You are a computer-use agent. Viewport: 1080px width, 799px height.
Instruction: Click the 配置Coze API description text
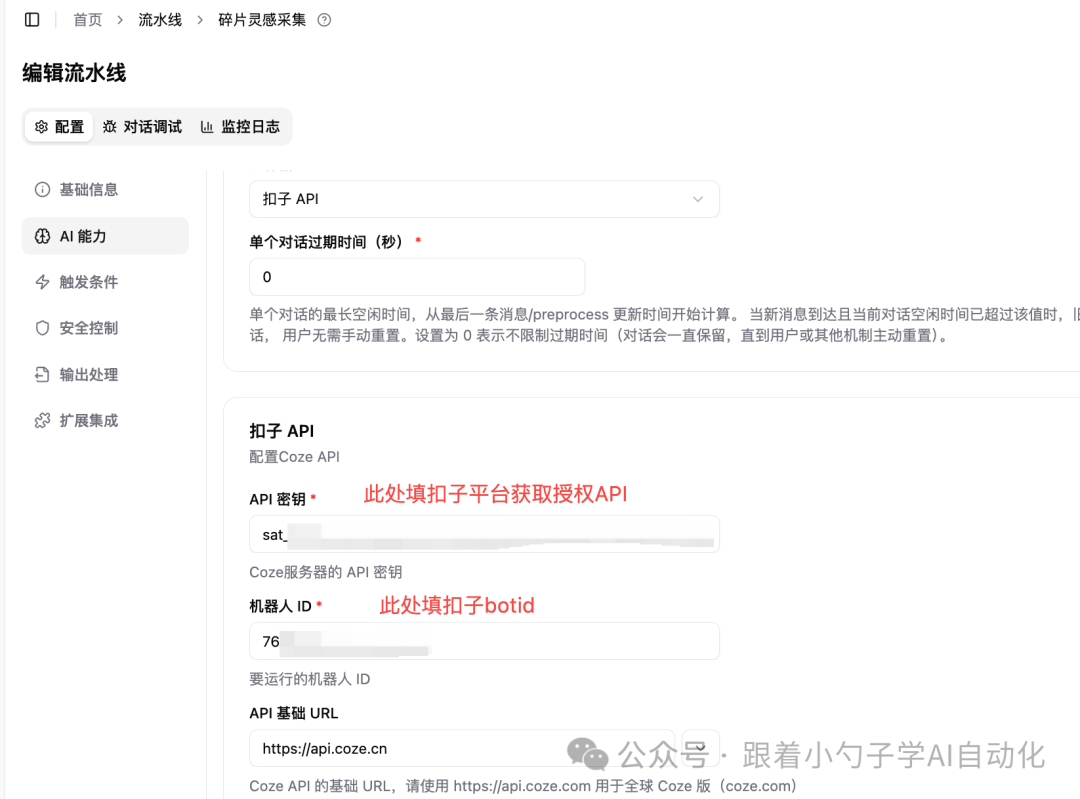click(294, 457)
